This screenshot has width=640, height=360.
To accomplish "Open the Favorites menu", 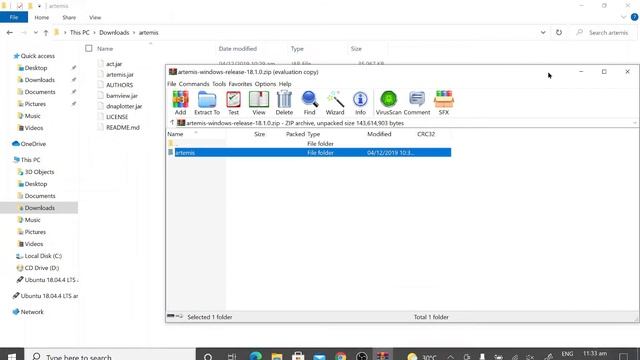I will (240, 84).
